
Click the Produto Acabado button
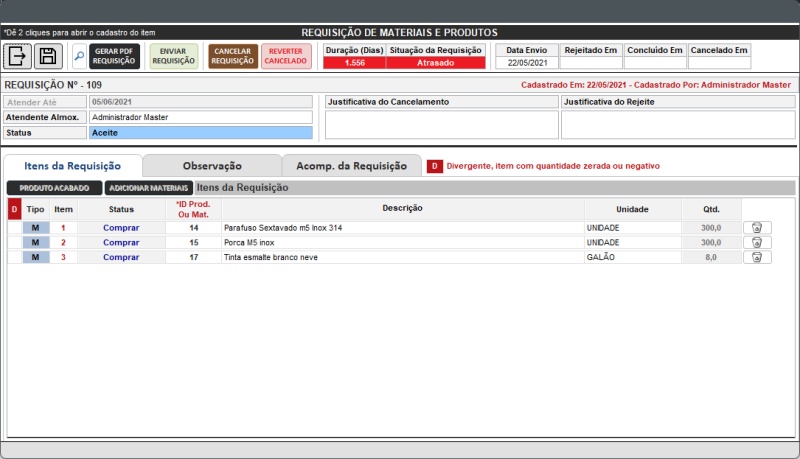tap(54, 187)
